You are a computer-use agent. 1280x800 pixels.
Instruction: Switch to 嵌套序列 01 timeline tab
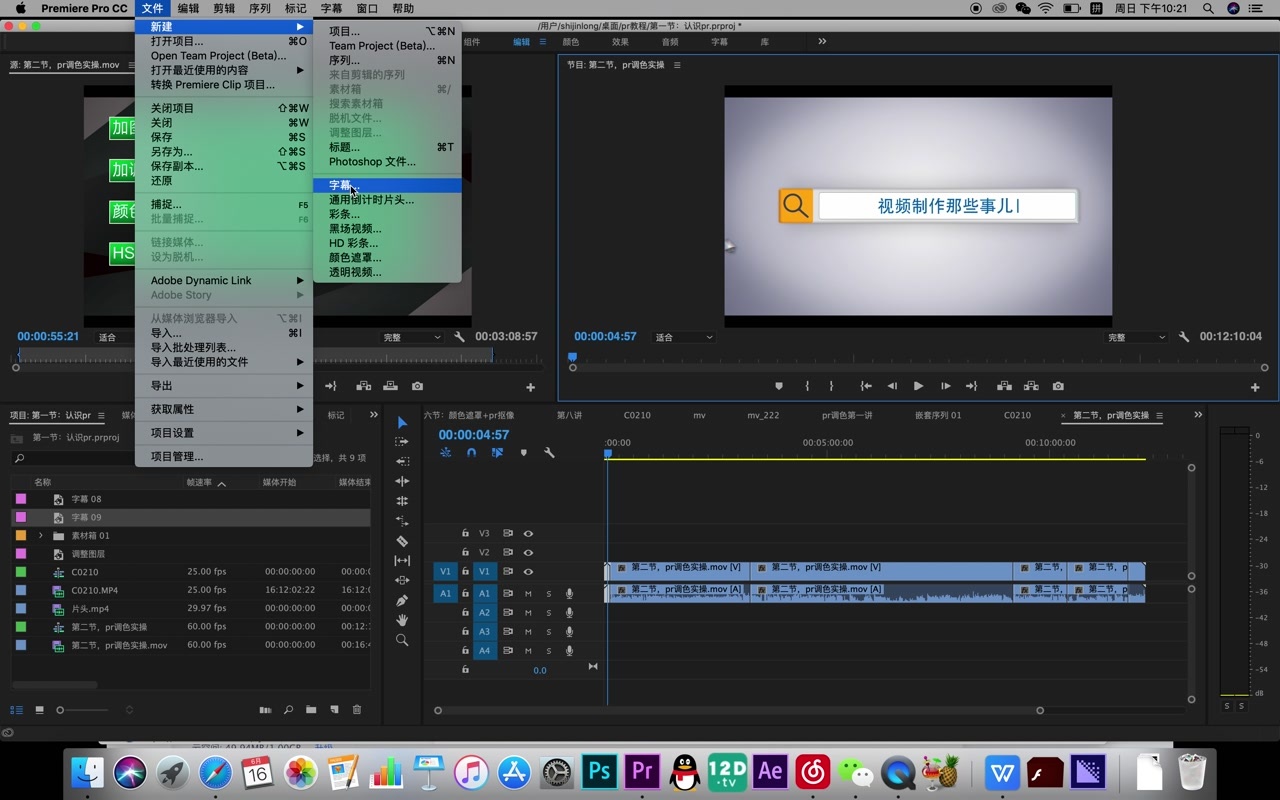tap(938, 415)
